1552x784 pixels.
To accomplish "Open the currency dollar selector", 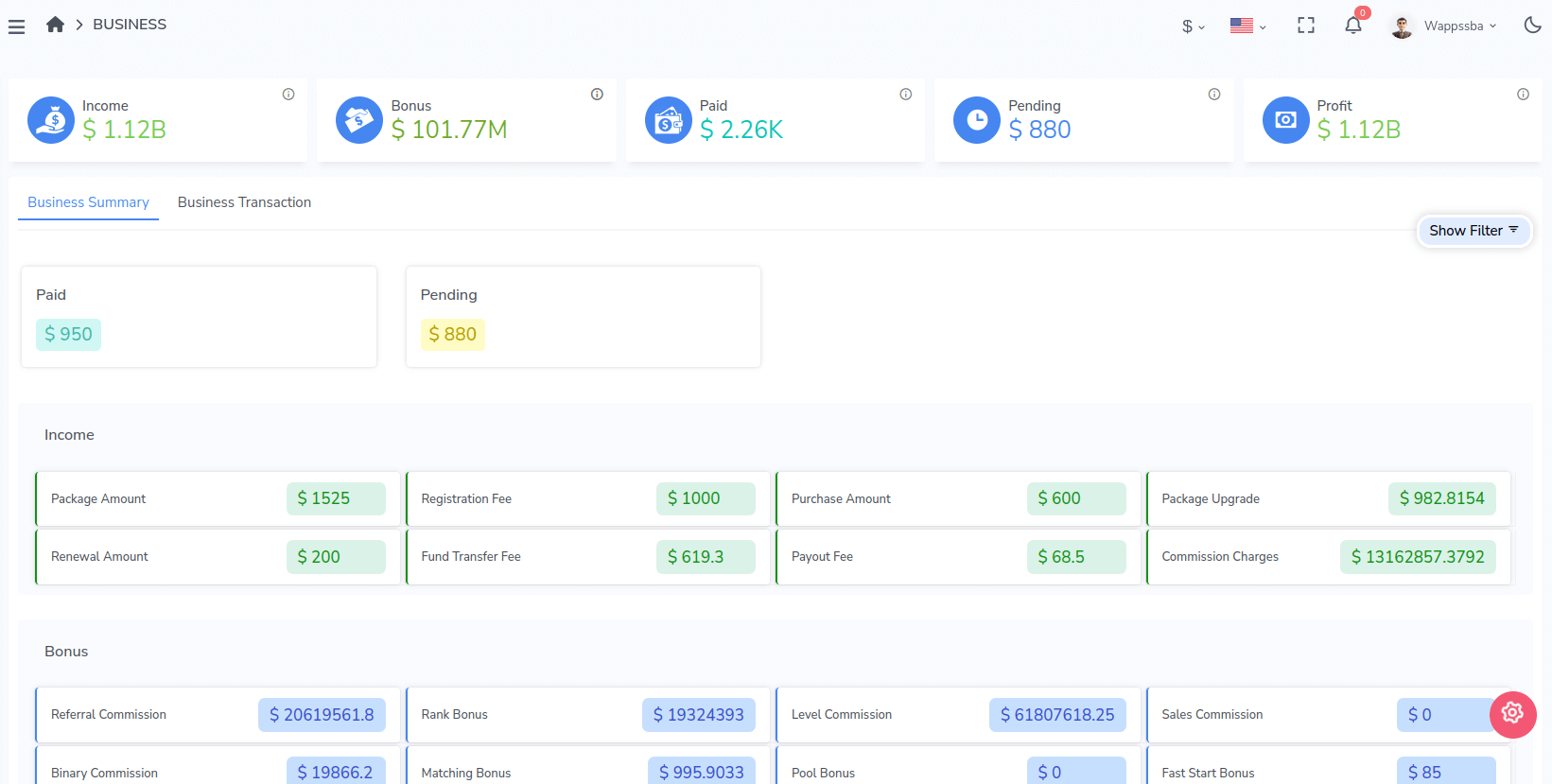I will pos(1194,26).
